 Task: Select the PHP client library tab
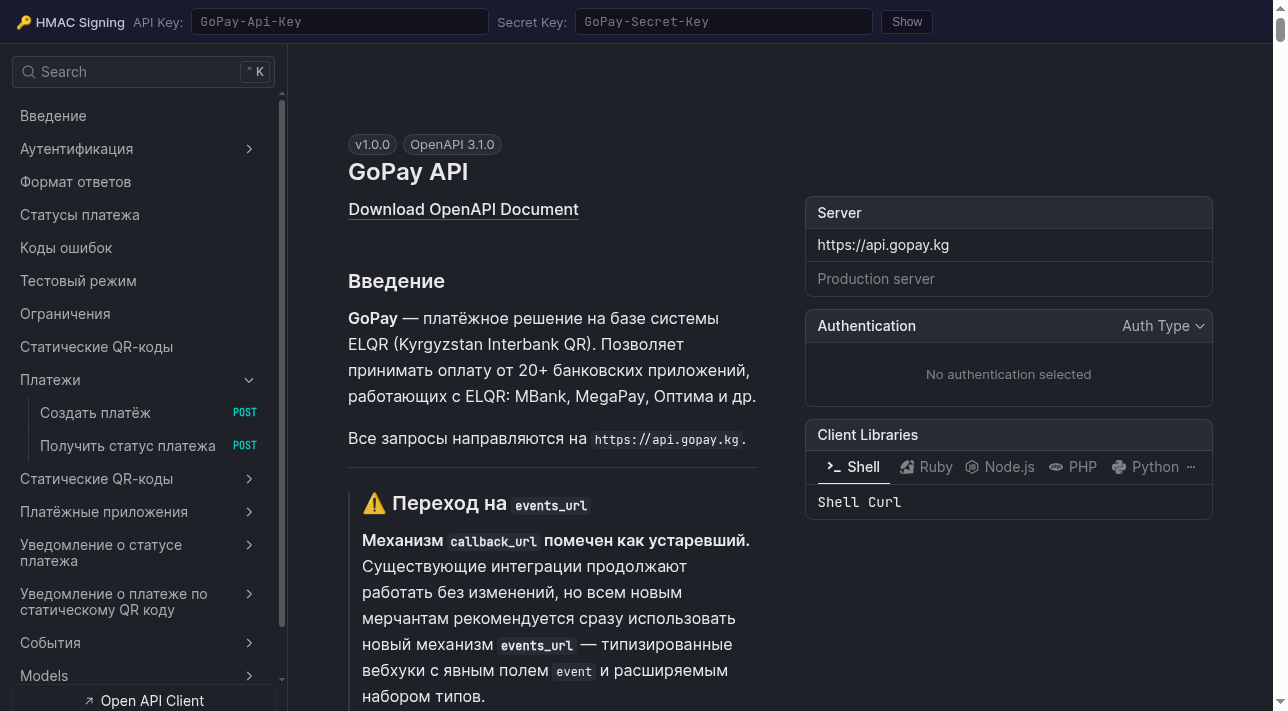pyautogui.click(x=1073, y=467)
